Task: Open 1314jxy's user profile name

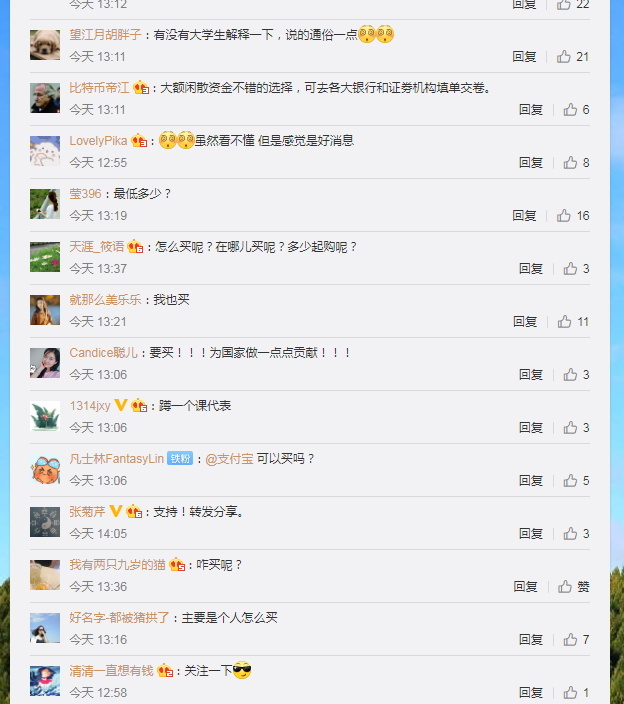Action: (x=90, y=405)
